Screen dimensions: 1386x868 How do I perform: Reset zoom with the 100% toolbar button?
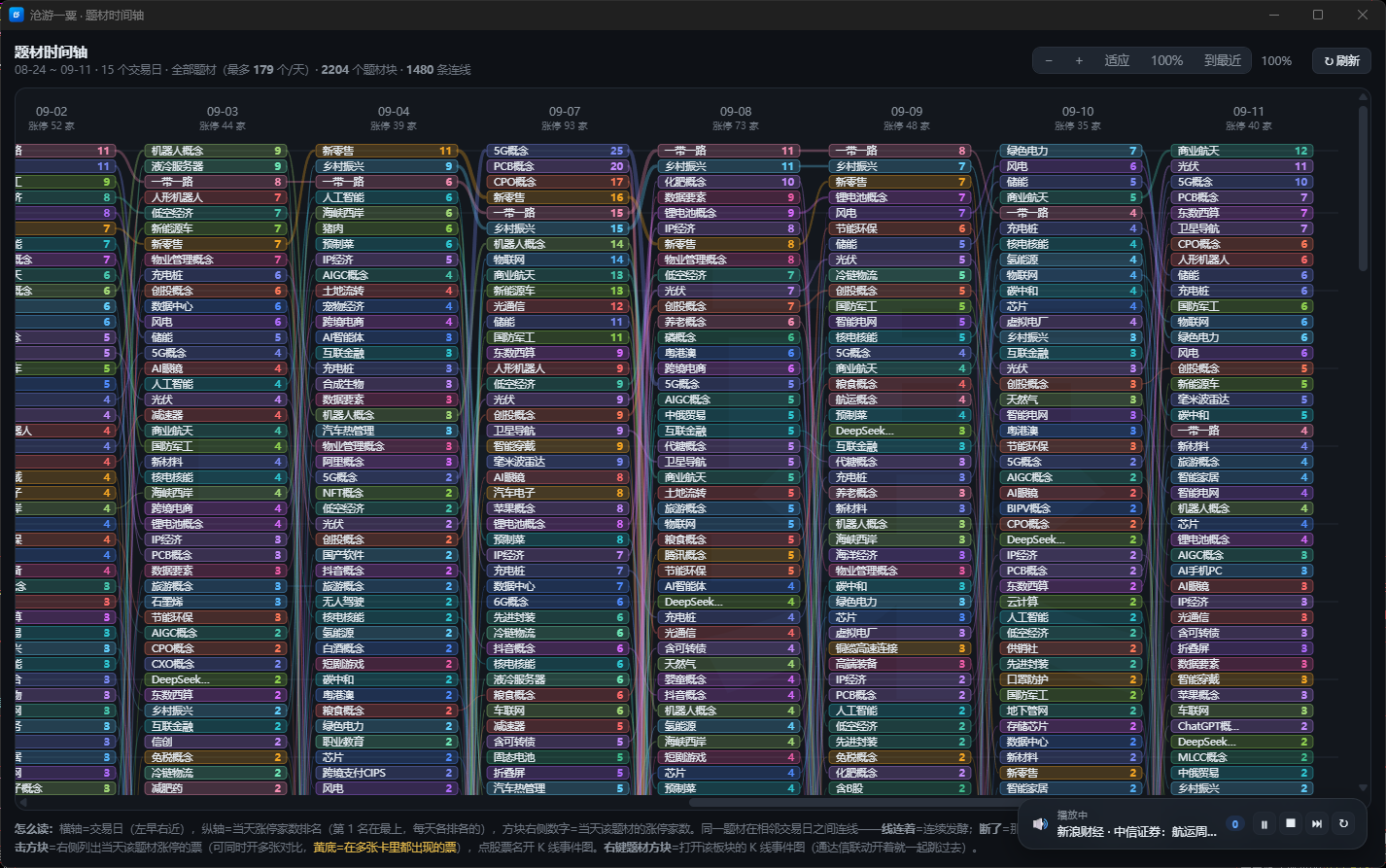tap(1166, 60)
